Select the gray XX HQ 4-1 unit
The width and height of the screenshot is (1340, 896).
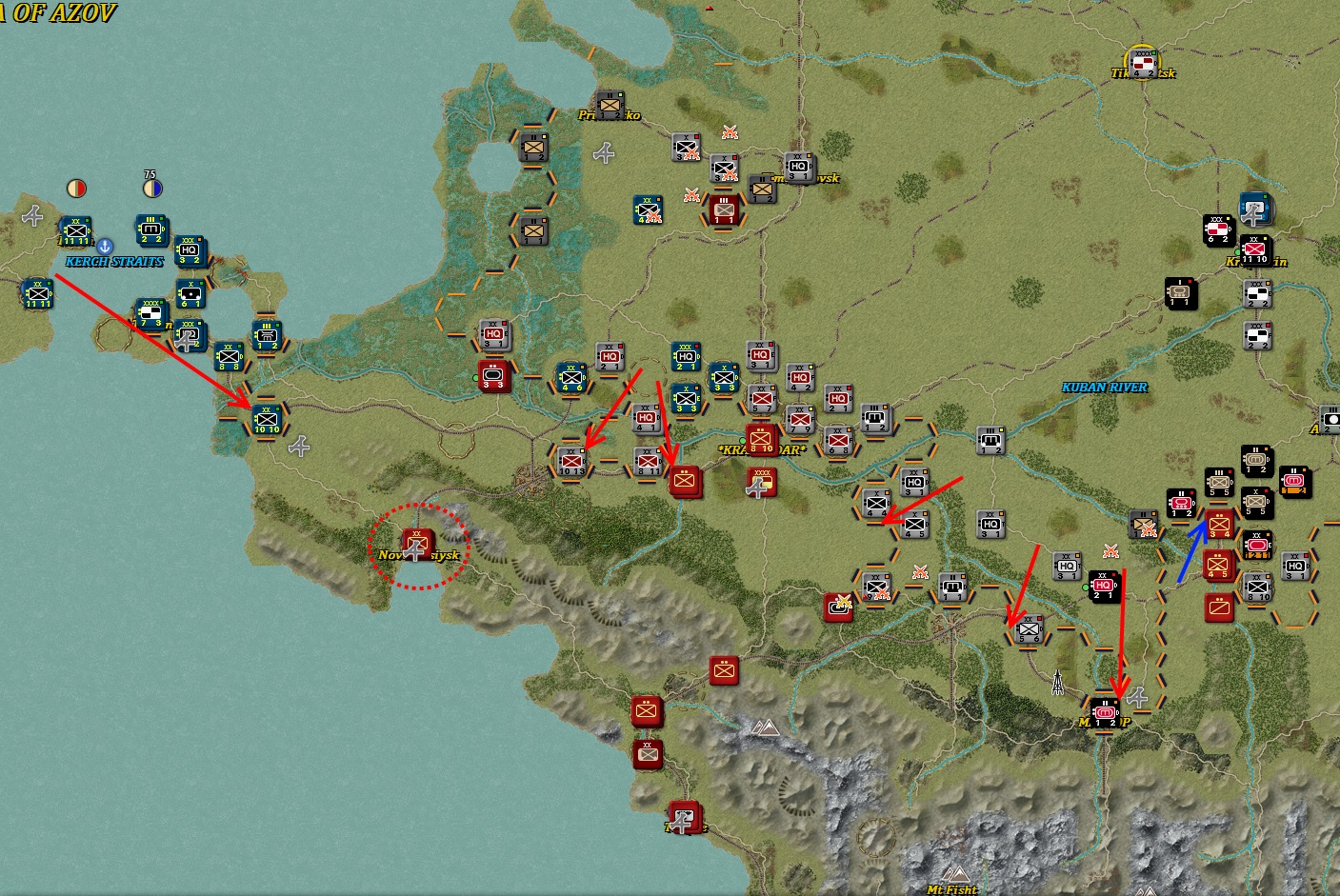pyautogui.click(x=647, y=417)
